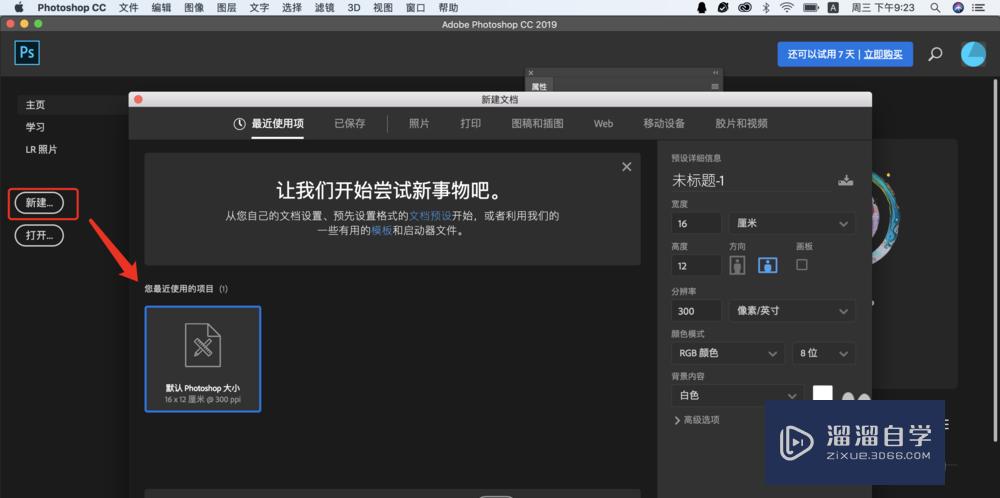Open the width unit 厘米 dropdown
The width and height of the screenshot is (1000, 498).
pos(792,224)
